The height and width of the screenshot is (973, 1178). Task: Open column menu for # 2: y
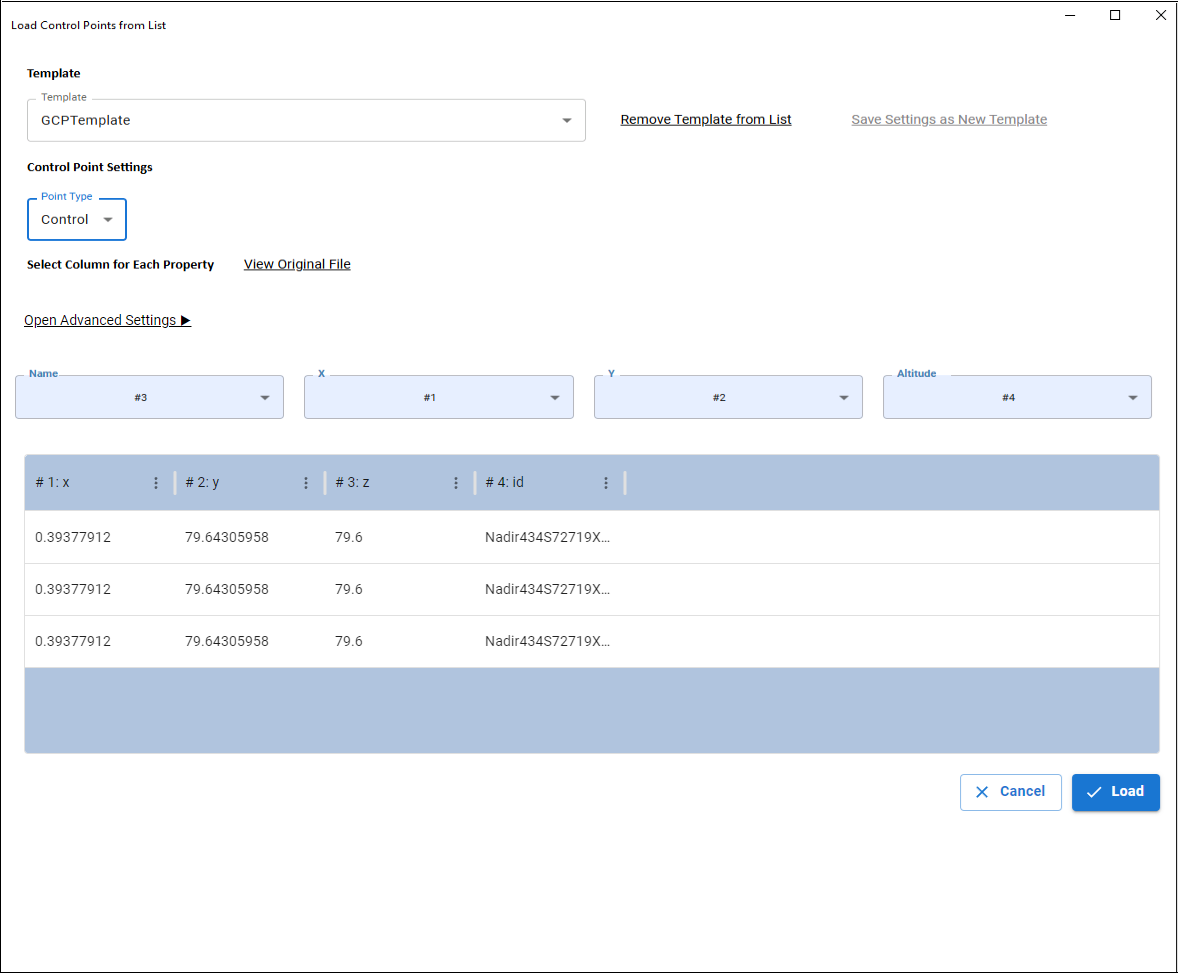point(306,483)
